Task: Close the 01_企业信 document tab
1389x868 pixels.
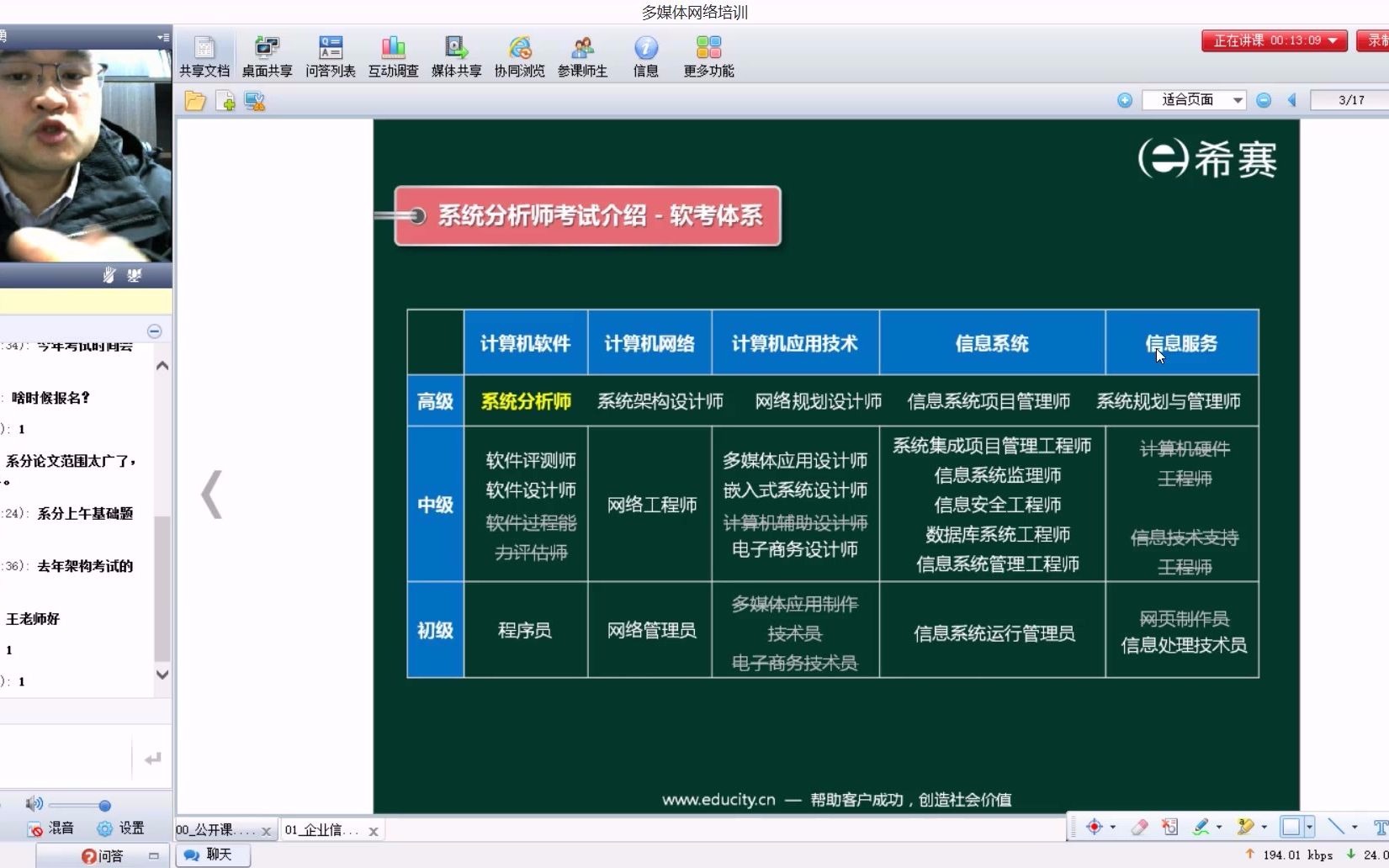Action: pyautogui.click(x=373, y=831)
